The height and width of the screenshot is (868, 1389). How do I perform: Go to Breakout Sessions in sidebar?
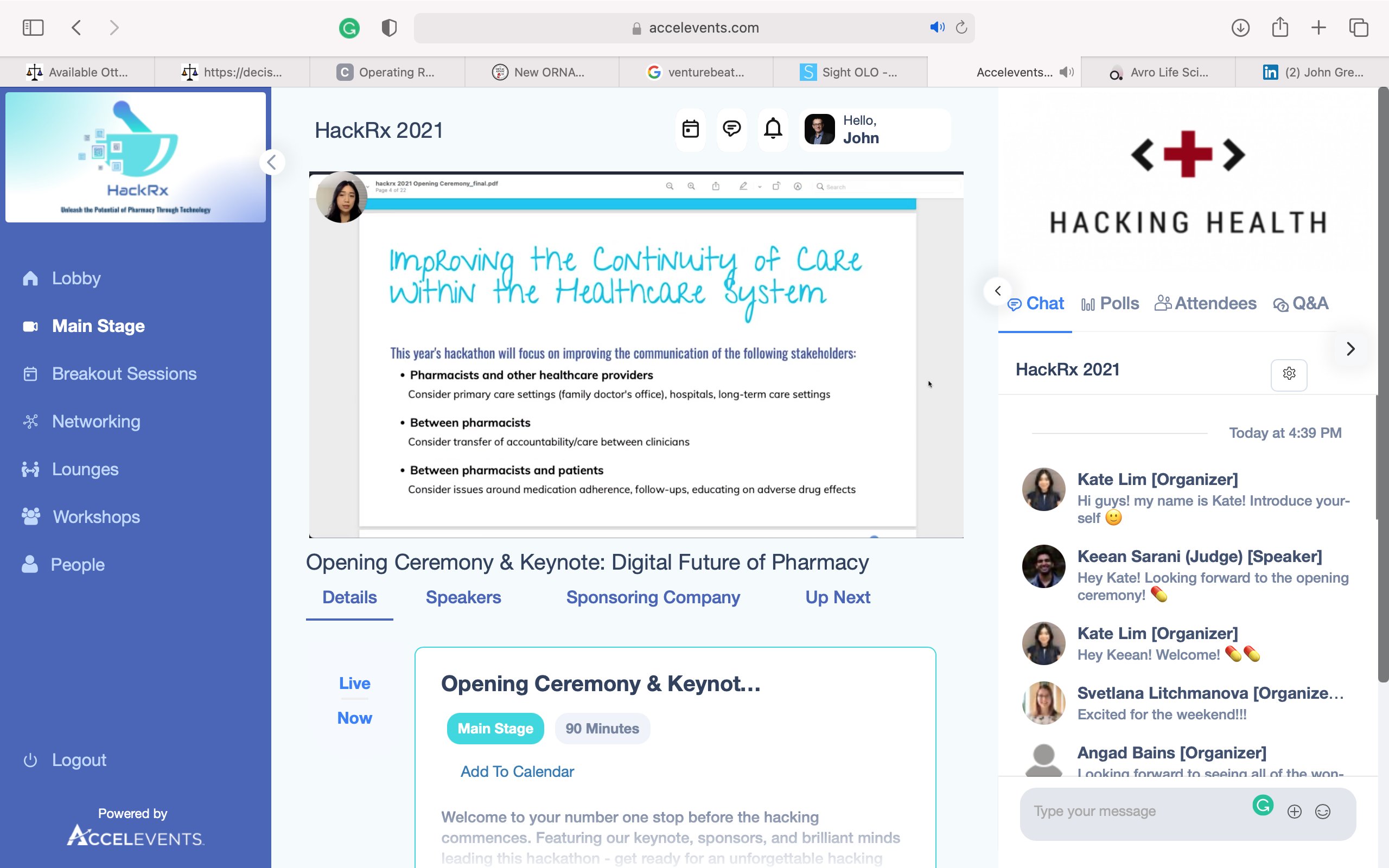click(124, 374)
